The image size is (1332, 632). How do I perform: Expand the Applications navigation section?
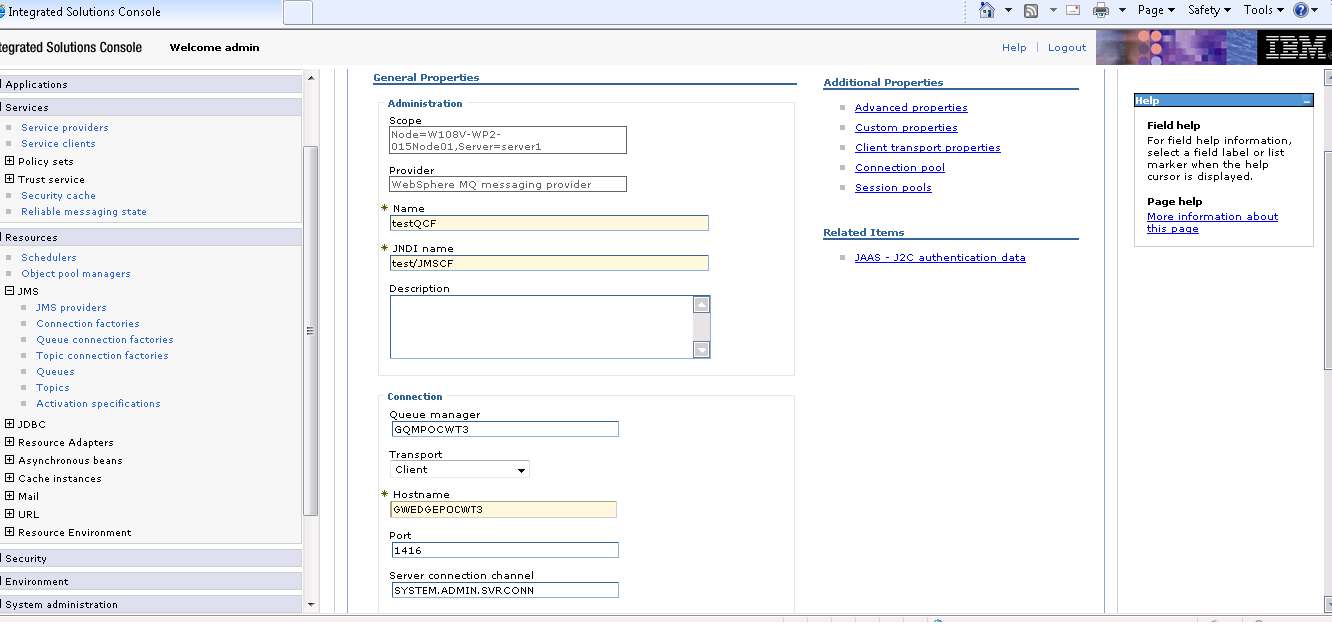(150, 84)
